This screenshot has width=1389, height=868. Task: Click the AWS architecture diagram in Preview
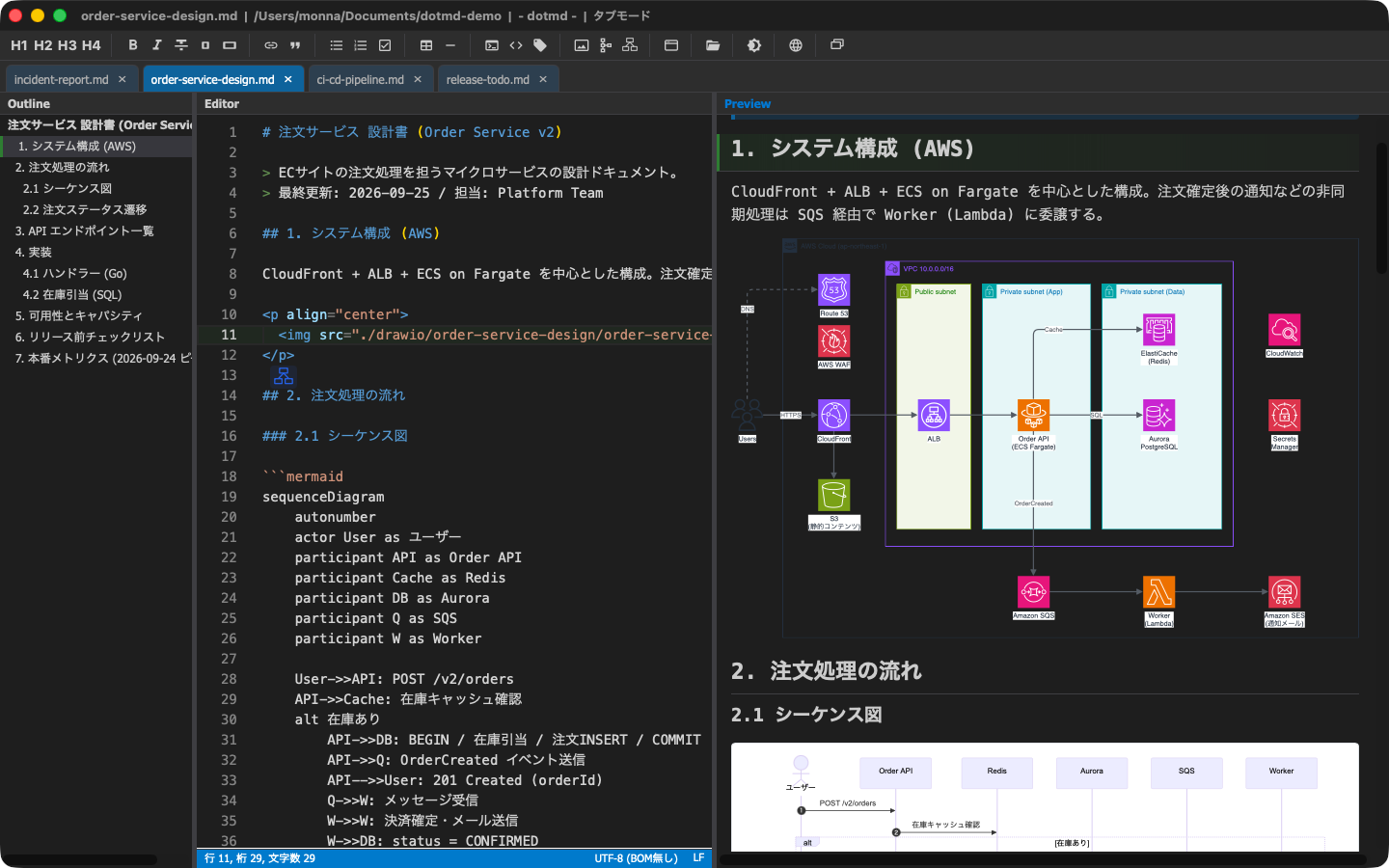point(1045,438)
